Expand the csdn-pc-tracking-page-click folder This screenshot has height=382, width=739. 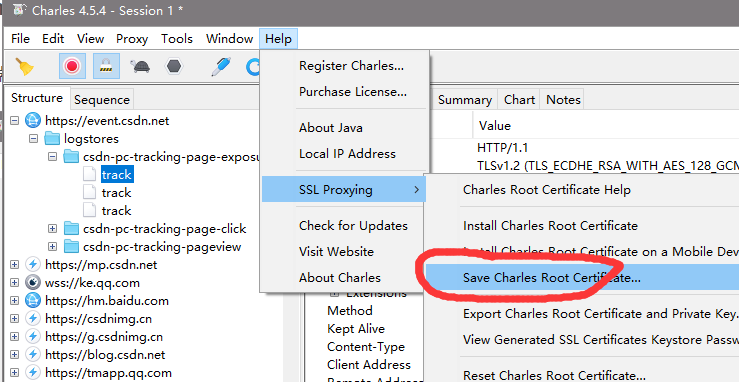(52, 229)
